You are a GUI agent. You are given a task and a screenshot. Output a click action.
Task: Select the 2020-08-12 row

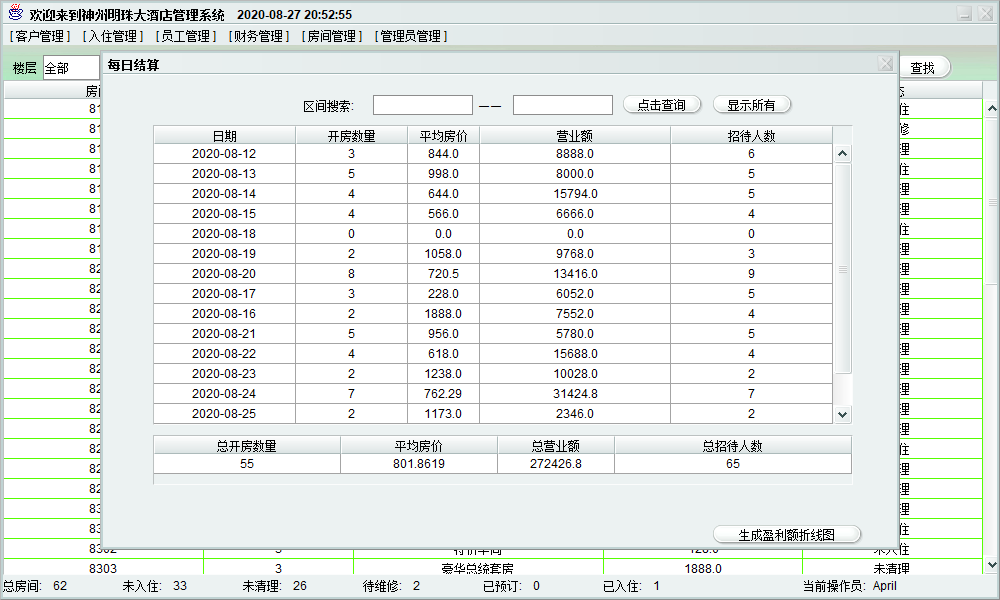coord(493,154)
